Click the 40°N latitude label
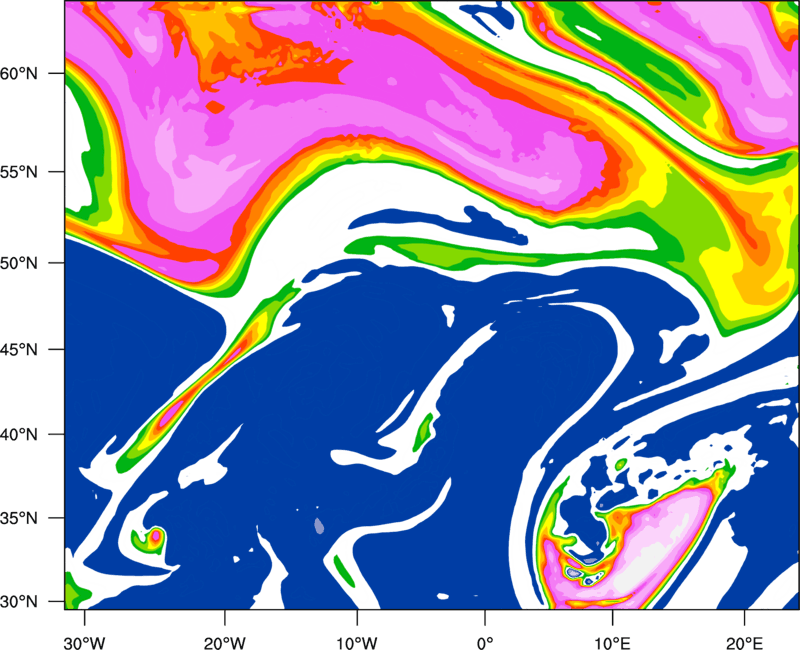 (x=19, y=435)
